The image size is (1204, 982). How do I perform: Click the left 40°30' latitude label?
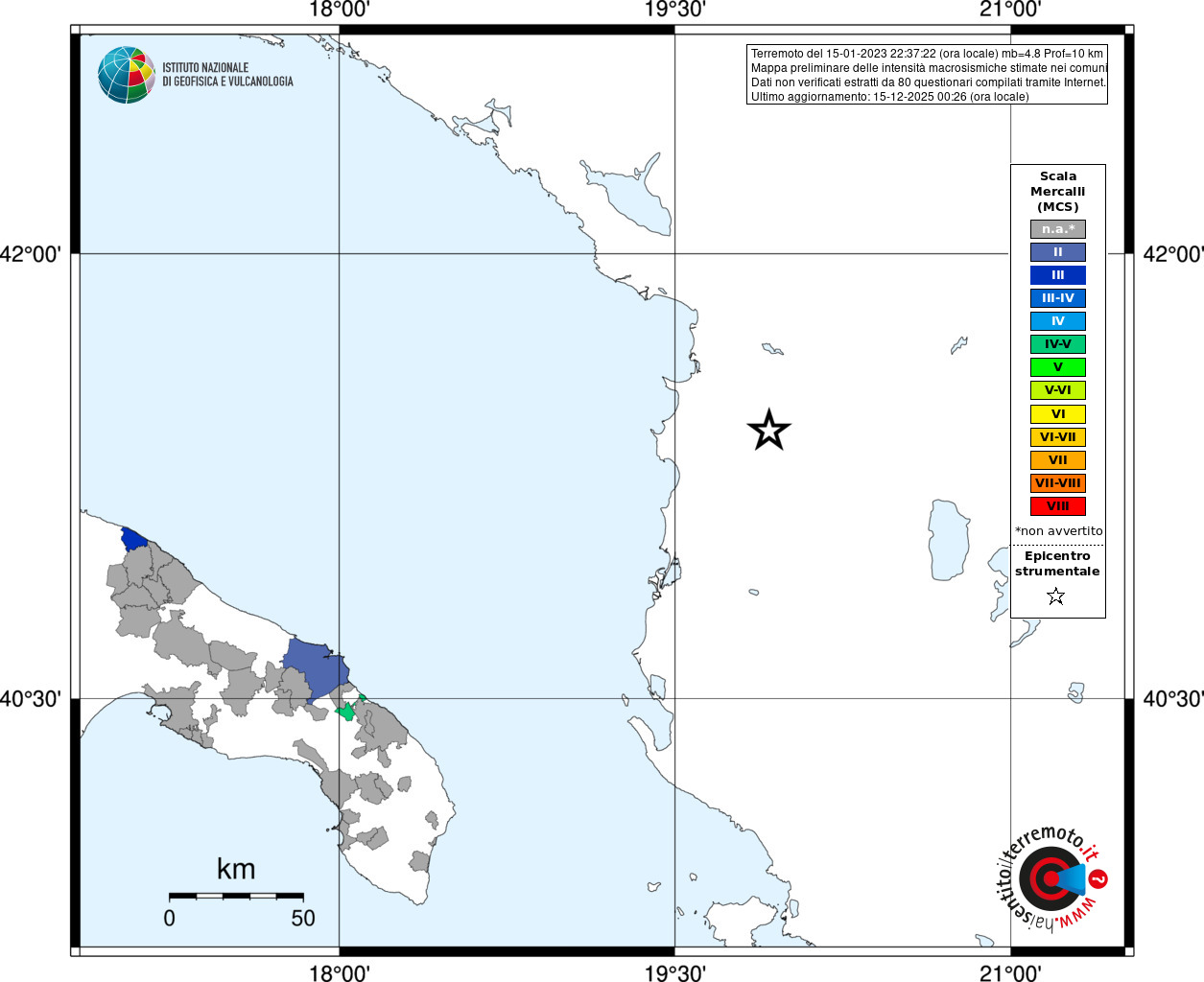tap(31, 699)
